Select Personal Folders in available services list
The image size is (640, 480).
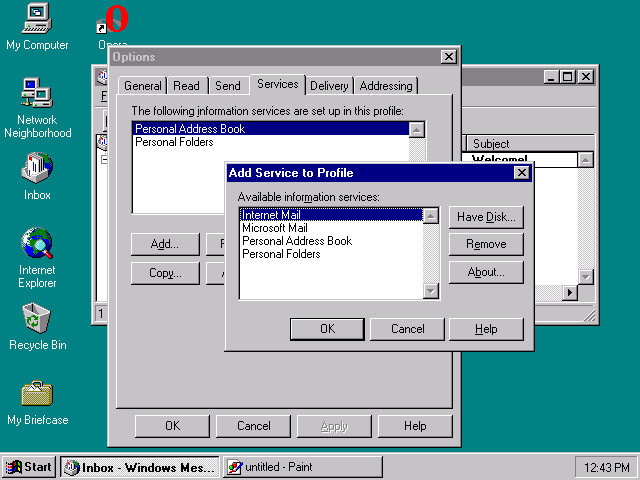tap(331, 254)
